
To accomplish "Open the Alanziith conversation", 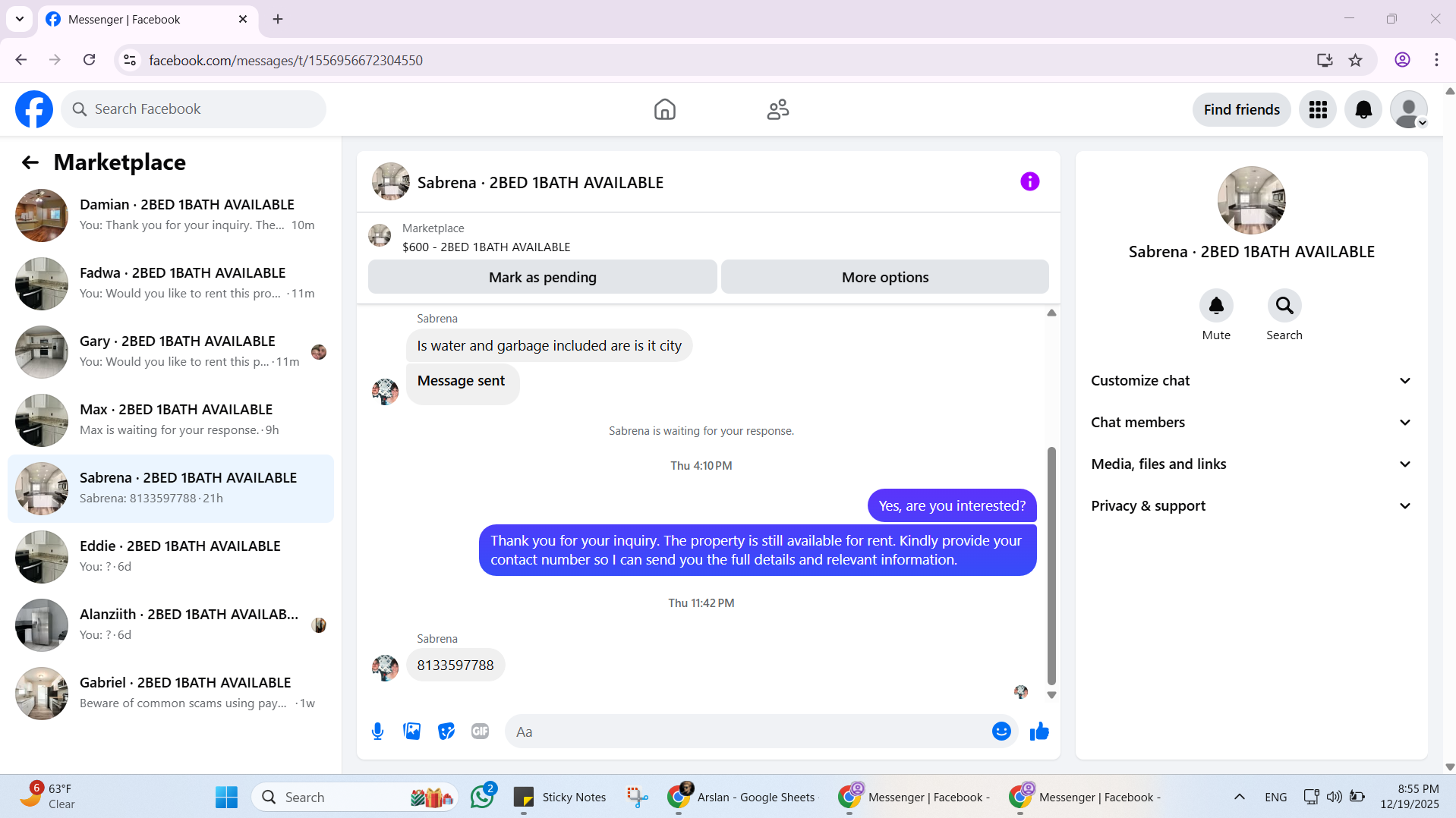I will [x=171, y=625].
